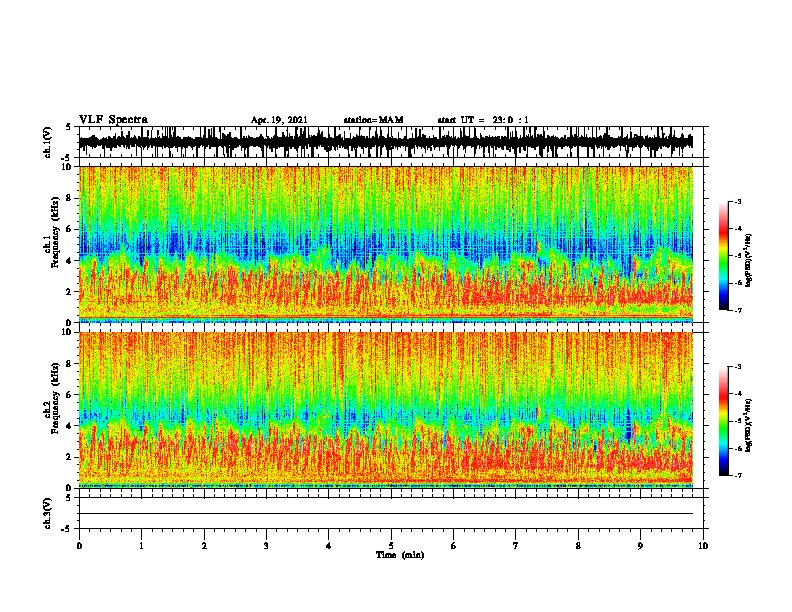The height and width of the screenshot is (612, 792).
Task: Click the "Time (min)" axis label
Action: (x=400, y=555)
